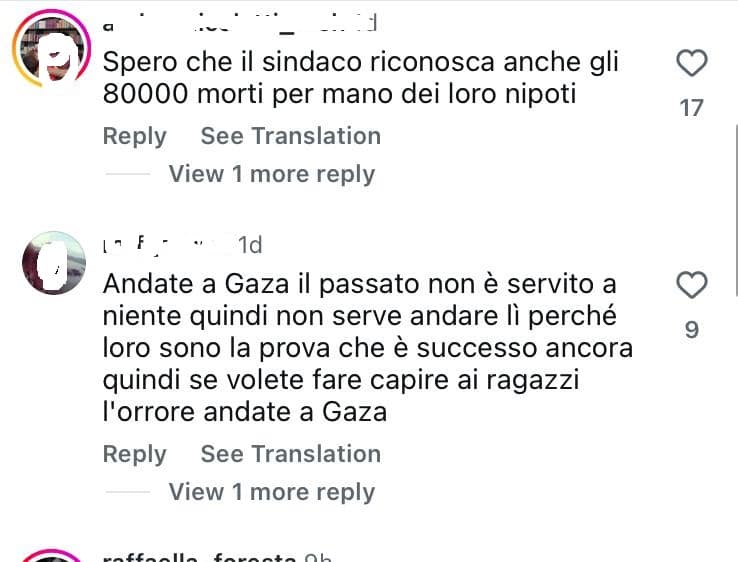The image size is (738, 562).
Task: Show who liked the comment with 17 likes
Action: click(x=691, y=108)
